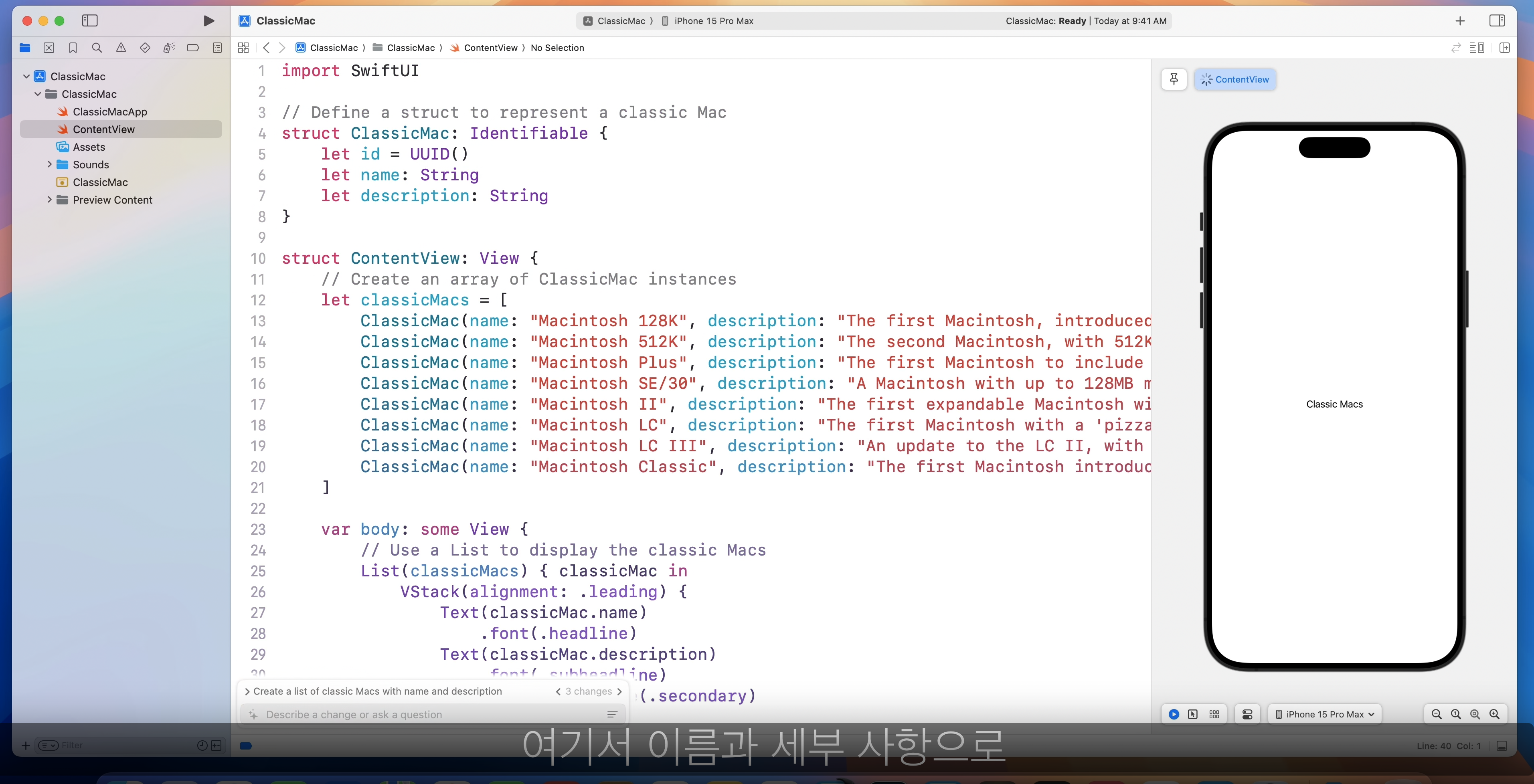Viewport: 1534px width, 784px height.
Task: Switch preview to Live mode
Action: tap(1174, 714)
